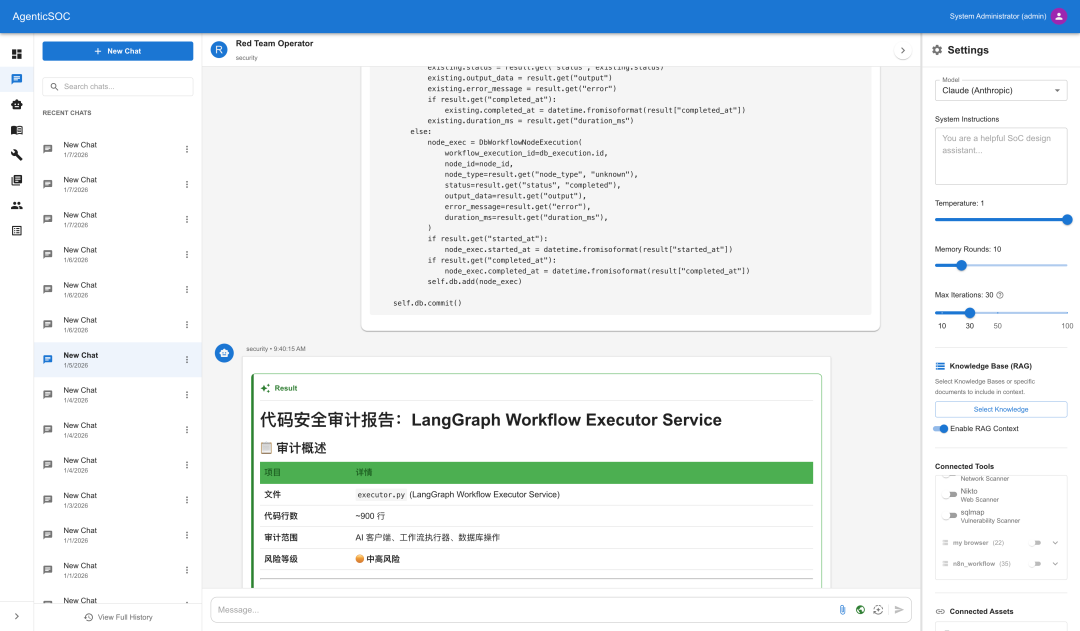
Task: Enable the sqlmap Vulnerability Scanner toggle
Action: 951,516
